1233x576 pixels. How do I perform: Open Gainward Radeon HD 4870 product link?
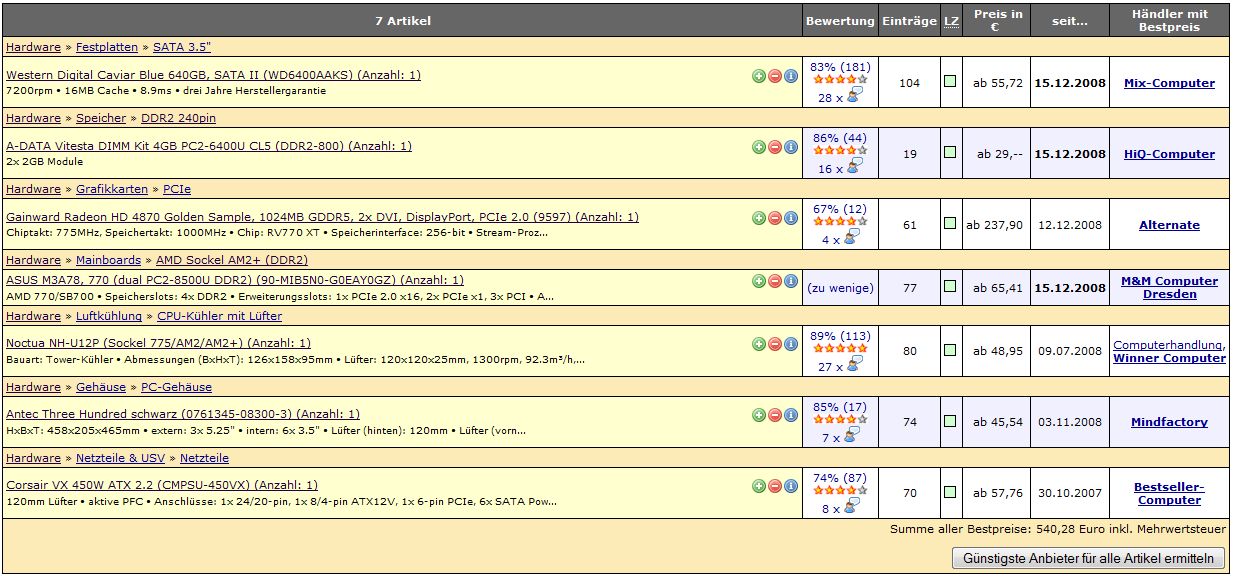pos(322,217)
